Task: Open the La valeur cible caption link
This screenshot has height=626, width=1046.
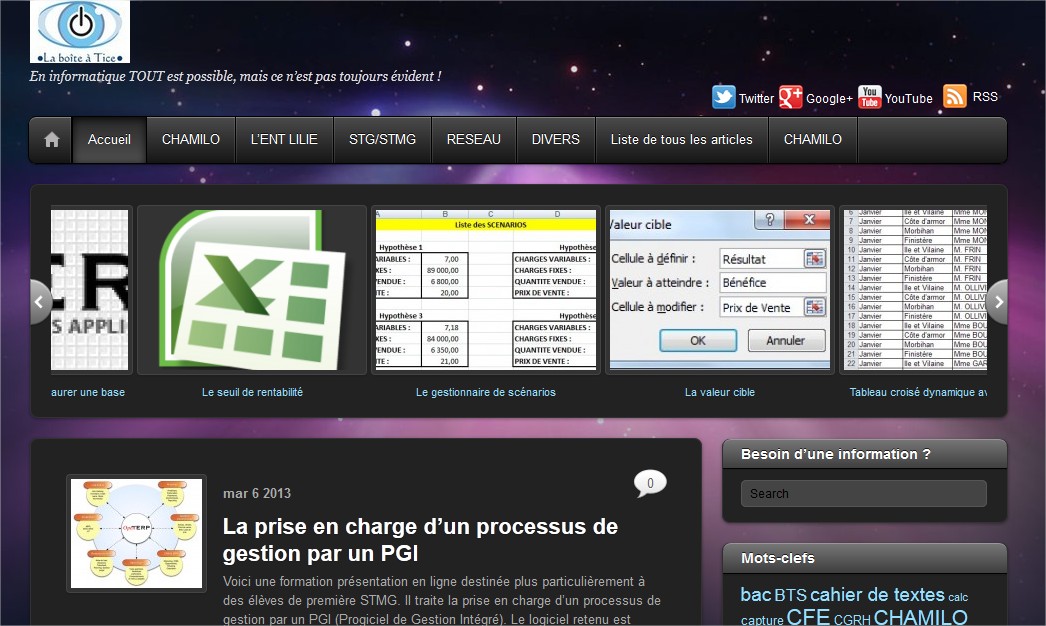Action: tap(719, 393)
